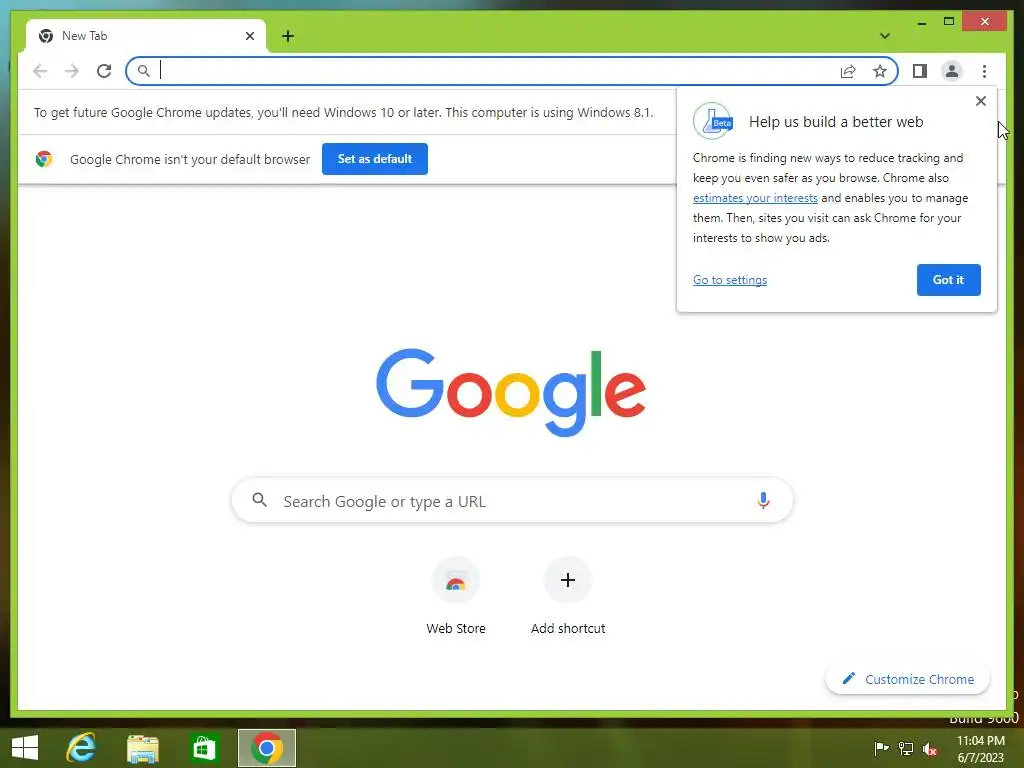Select Chrome in the taskbar
1024x768 pixels.
click(x=266, y=748)
